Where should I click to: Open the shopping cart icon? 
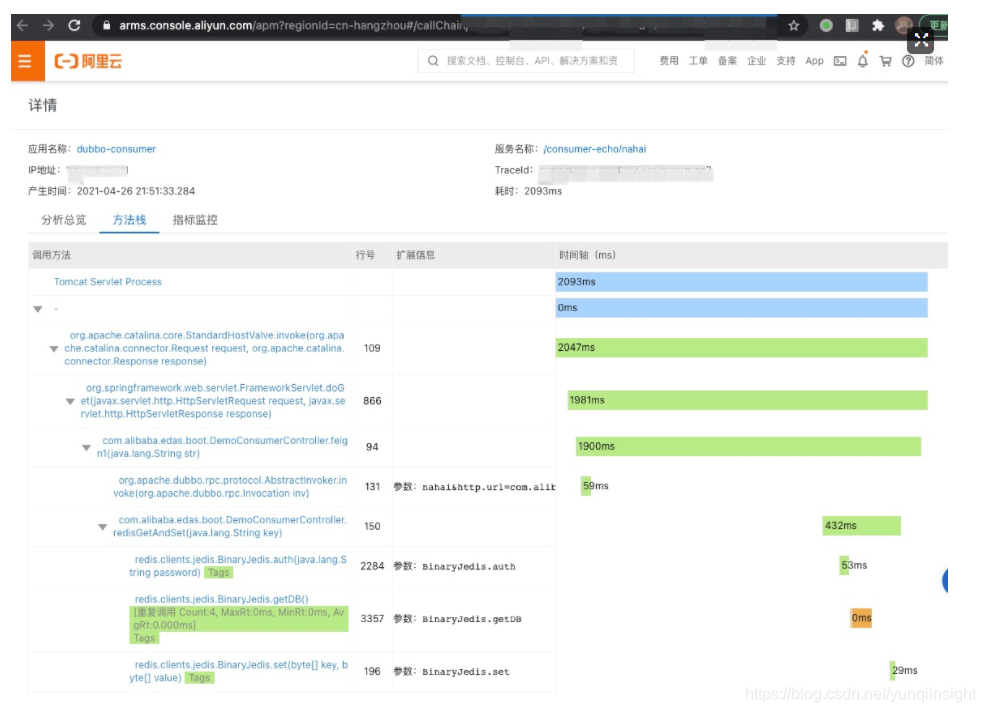click(885, 61)
